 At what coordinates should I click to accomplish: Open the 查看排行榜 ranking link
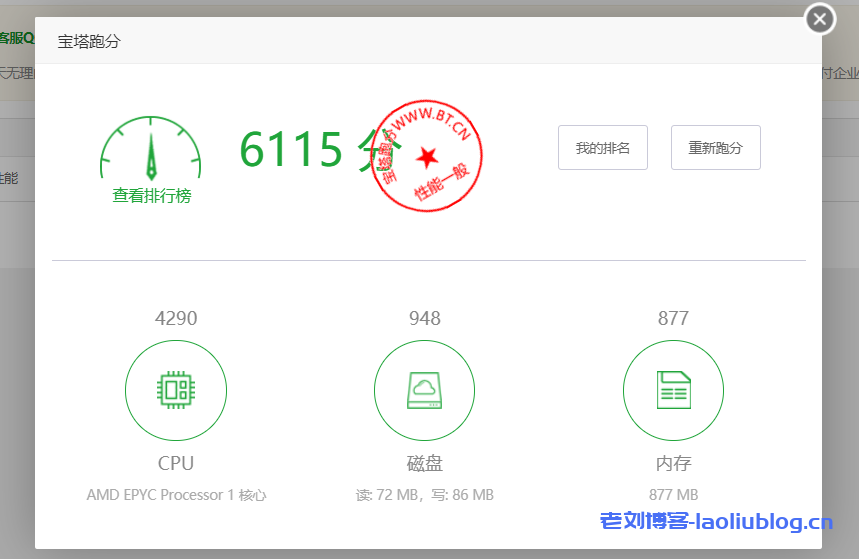tap(152, 196)
